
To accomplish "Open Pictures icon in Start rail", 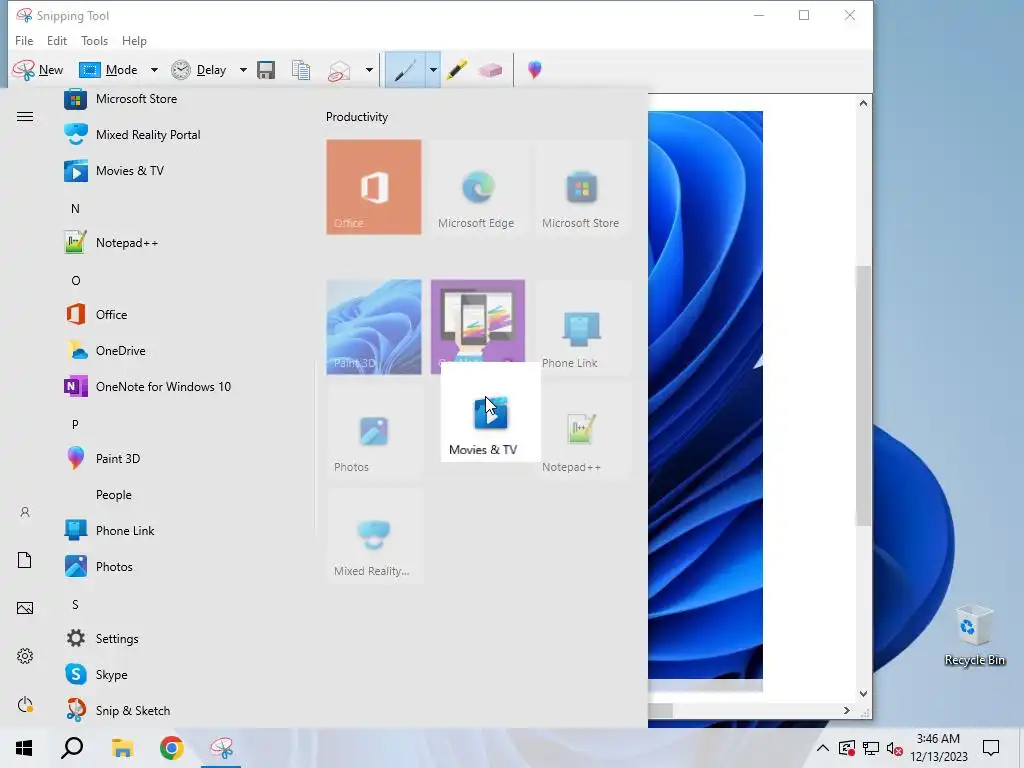I will [25, 608].
